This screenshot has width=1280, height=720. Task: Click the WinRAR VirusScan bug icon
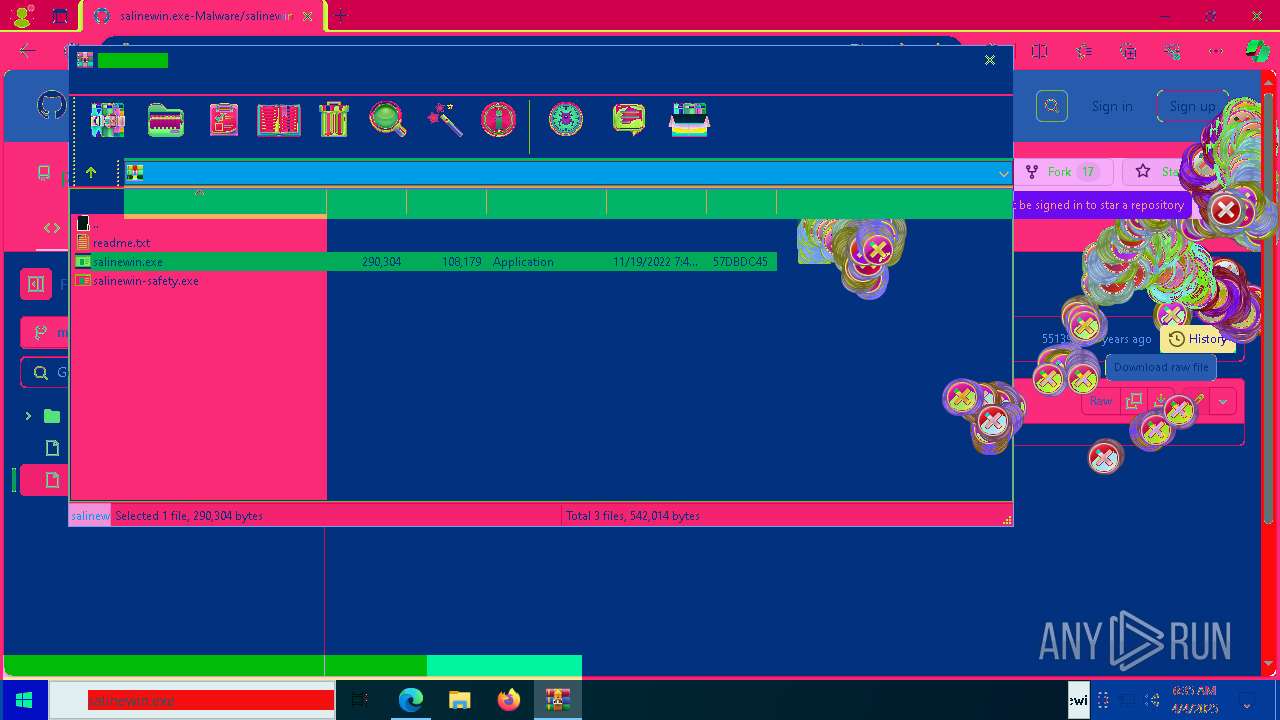click(x=566, y=120)
